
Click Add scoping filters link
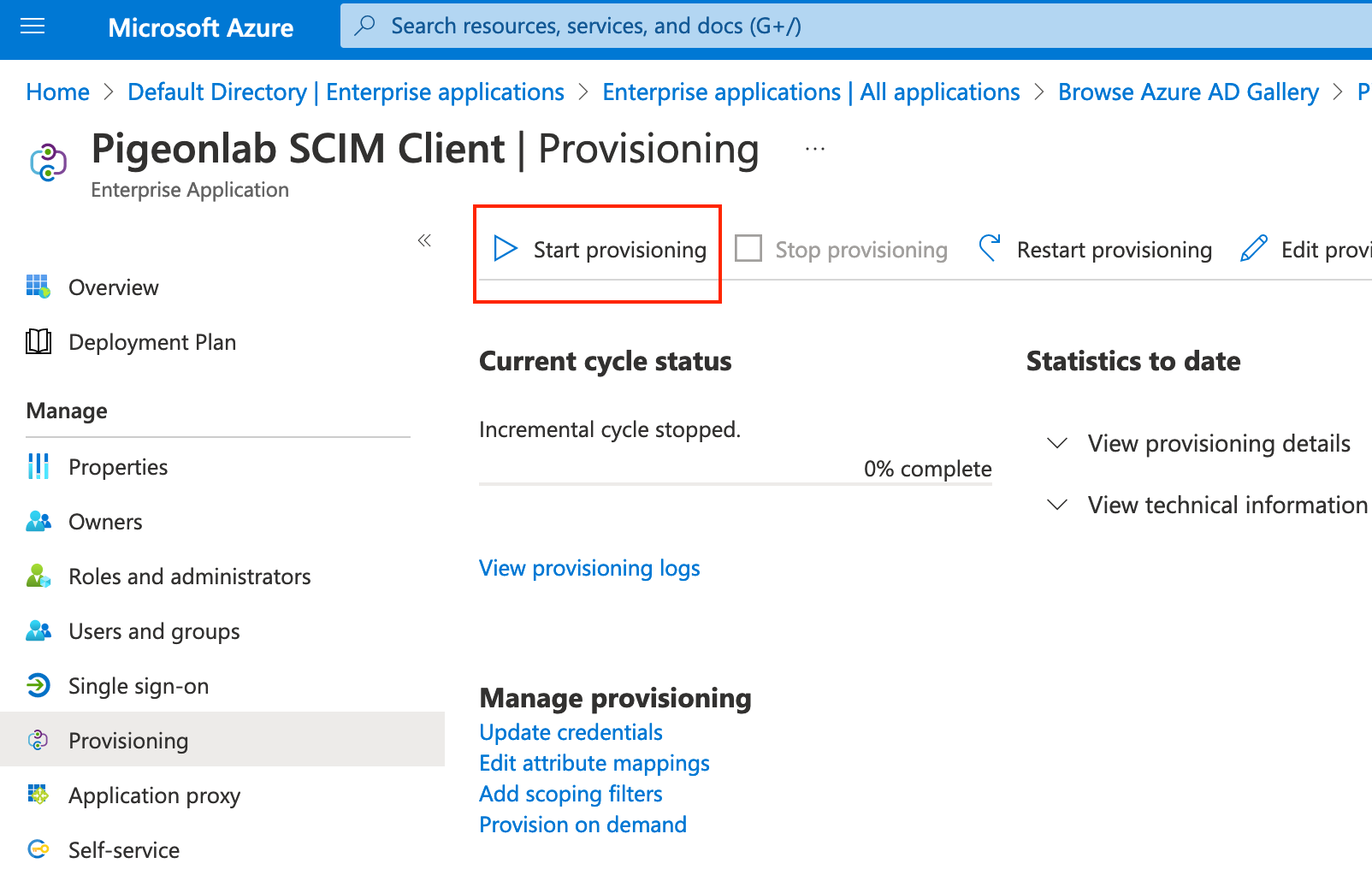coord(571,794)
